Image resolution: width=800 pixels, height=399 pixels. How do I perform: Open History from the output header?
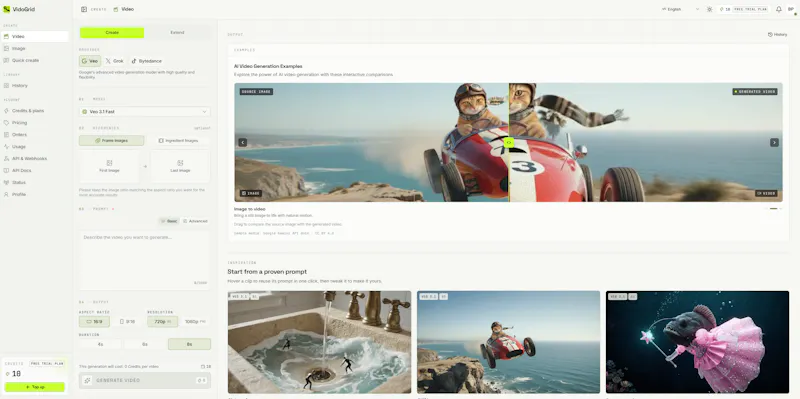pyautogui.click(x=778, y=35)
